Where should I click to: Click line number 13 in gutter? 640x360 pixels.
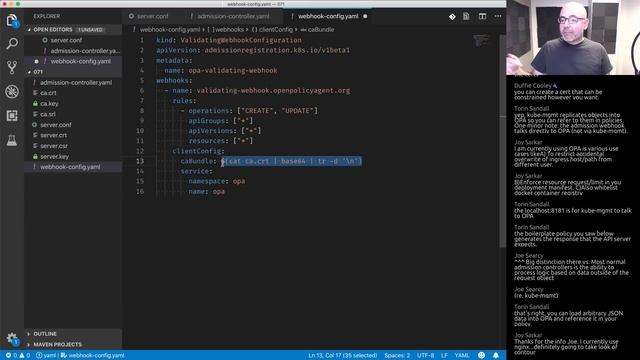pyautogui.click(x=140, y=161)
